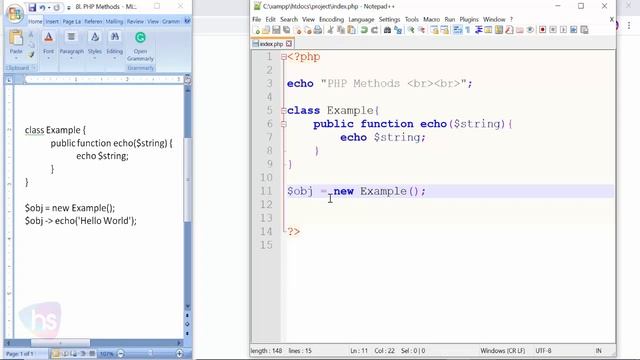Switch to the Insert tab in Word
The width and height of the screenshot is (640, 360).
coord(52,22)
